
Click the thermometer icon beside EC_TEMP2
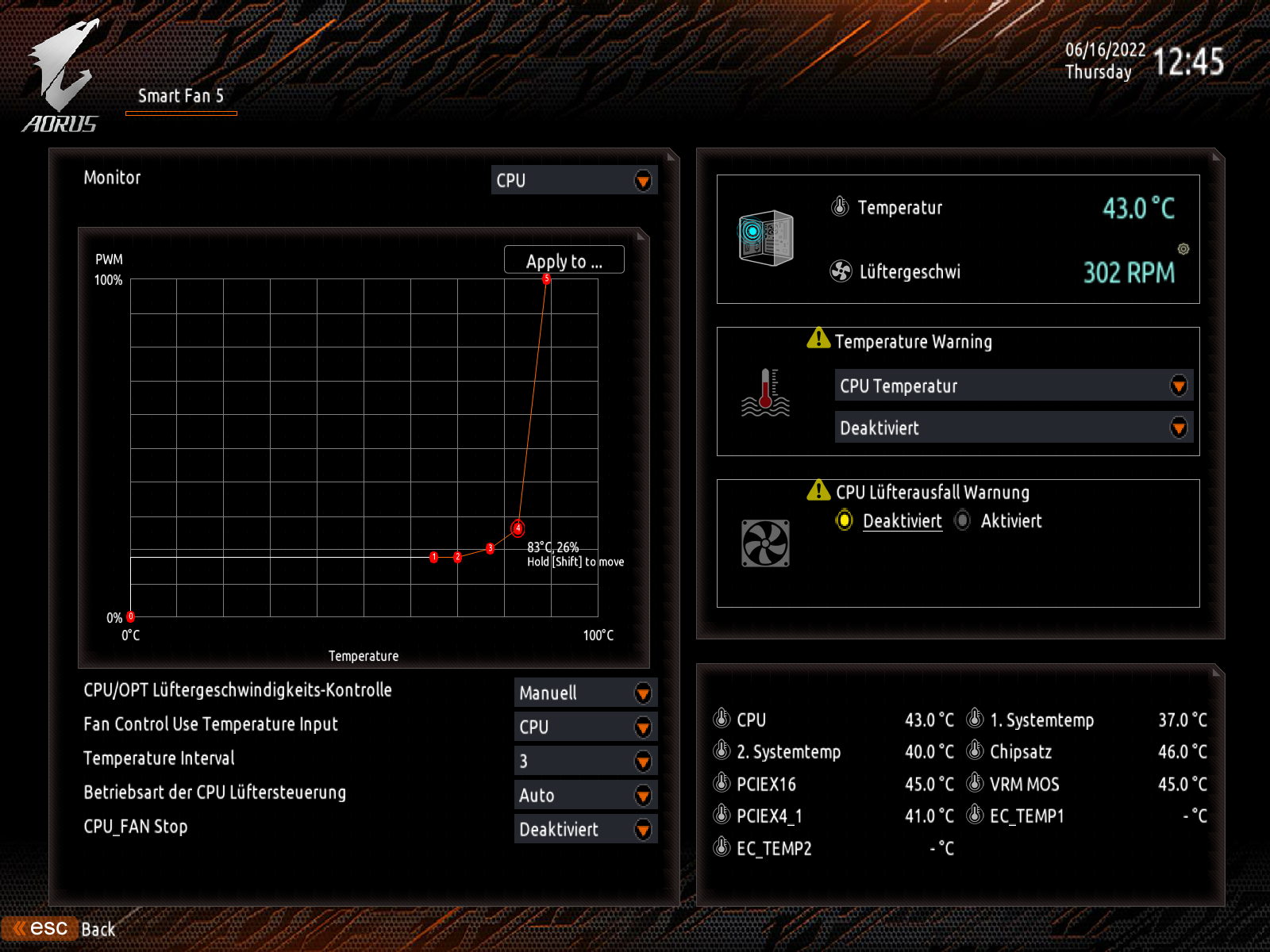[x=722, y=847]
